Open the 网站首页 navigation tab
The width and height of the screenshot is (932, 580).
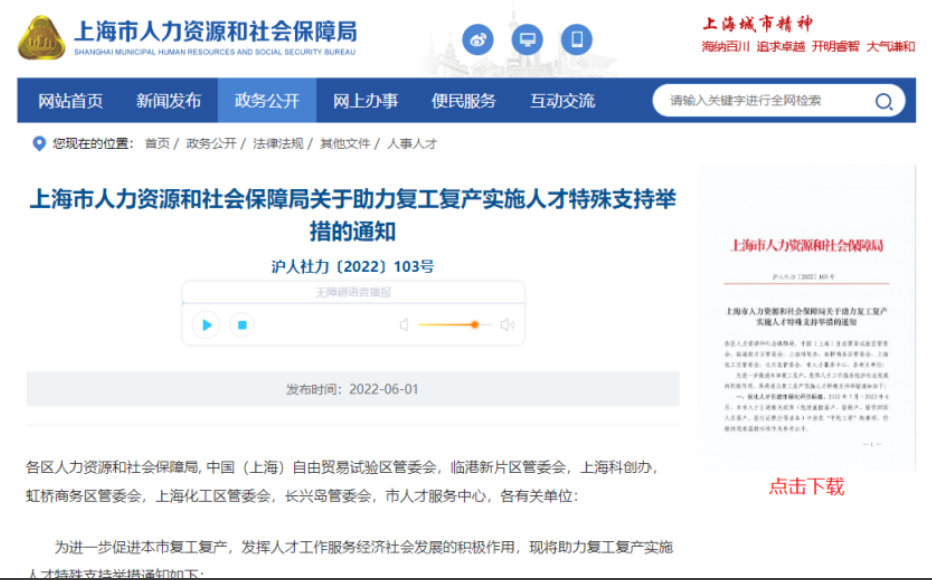click(x=70, y=101)
